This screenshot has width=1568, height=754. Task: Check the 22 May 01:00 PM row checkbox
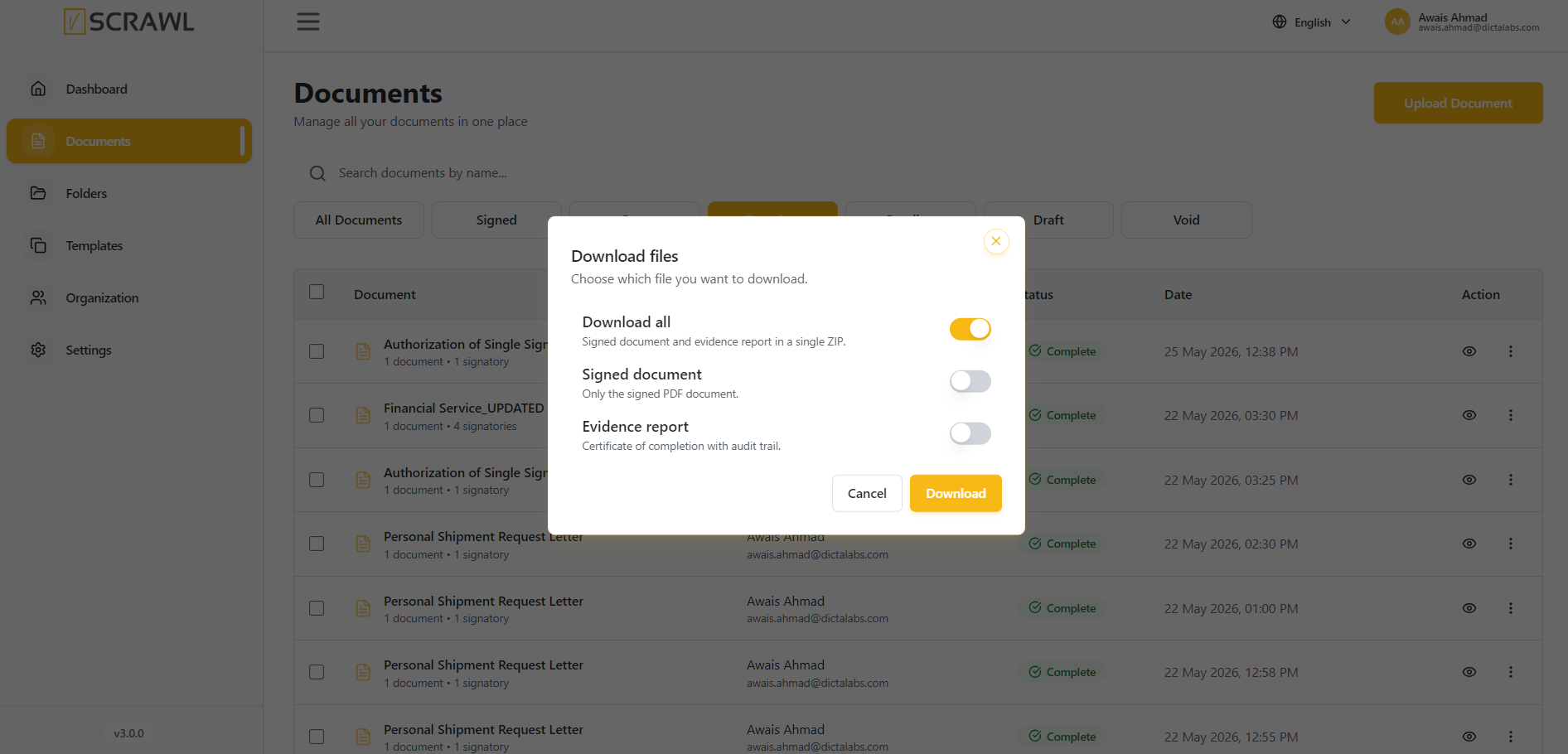pos(317,608)
